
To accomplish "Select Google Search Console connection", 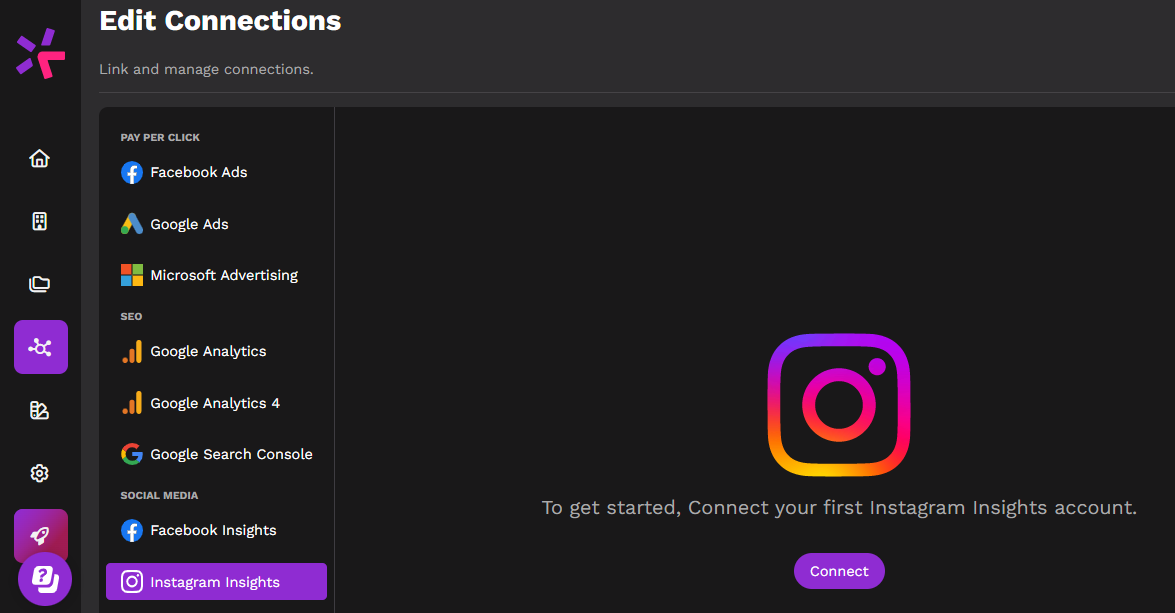I will pos(217,454).
